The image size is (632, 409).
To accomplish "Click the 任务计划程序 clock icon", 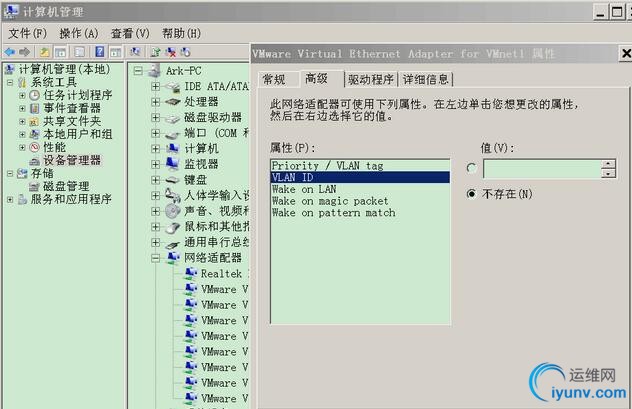I will pyautogui.click(x=35, y=96).
